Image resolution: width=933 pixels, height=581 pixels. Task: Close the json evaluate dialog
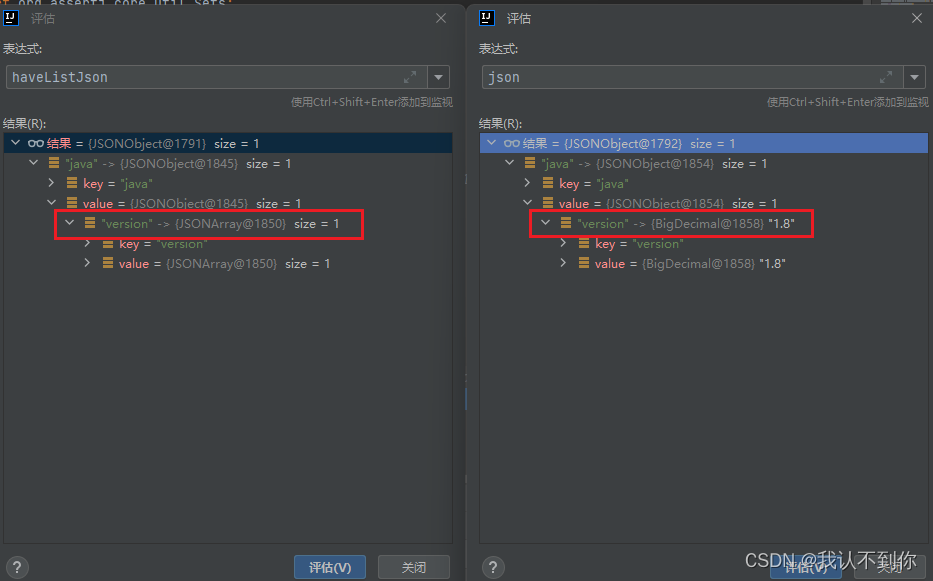pos(917,18)
